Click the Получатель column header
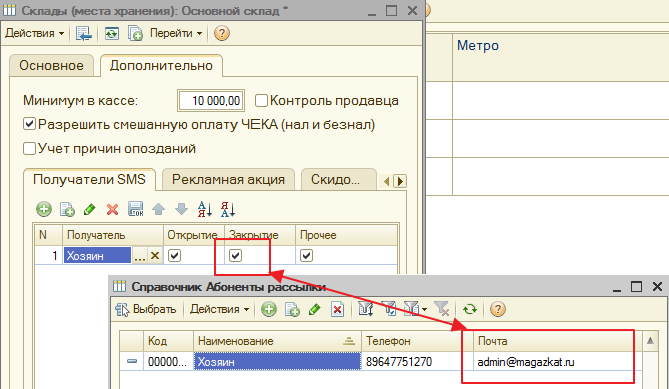 tap(113, 235)
